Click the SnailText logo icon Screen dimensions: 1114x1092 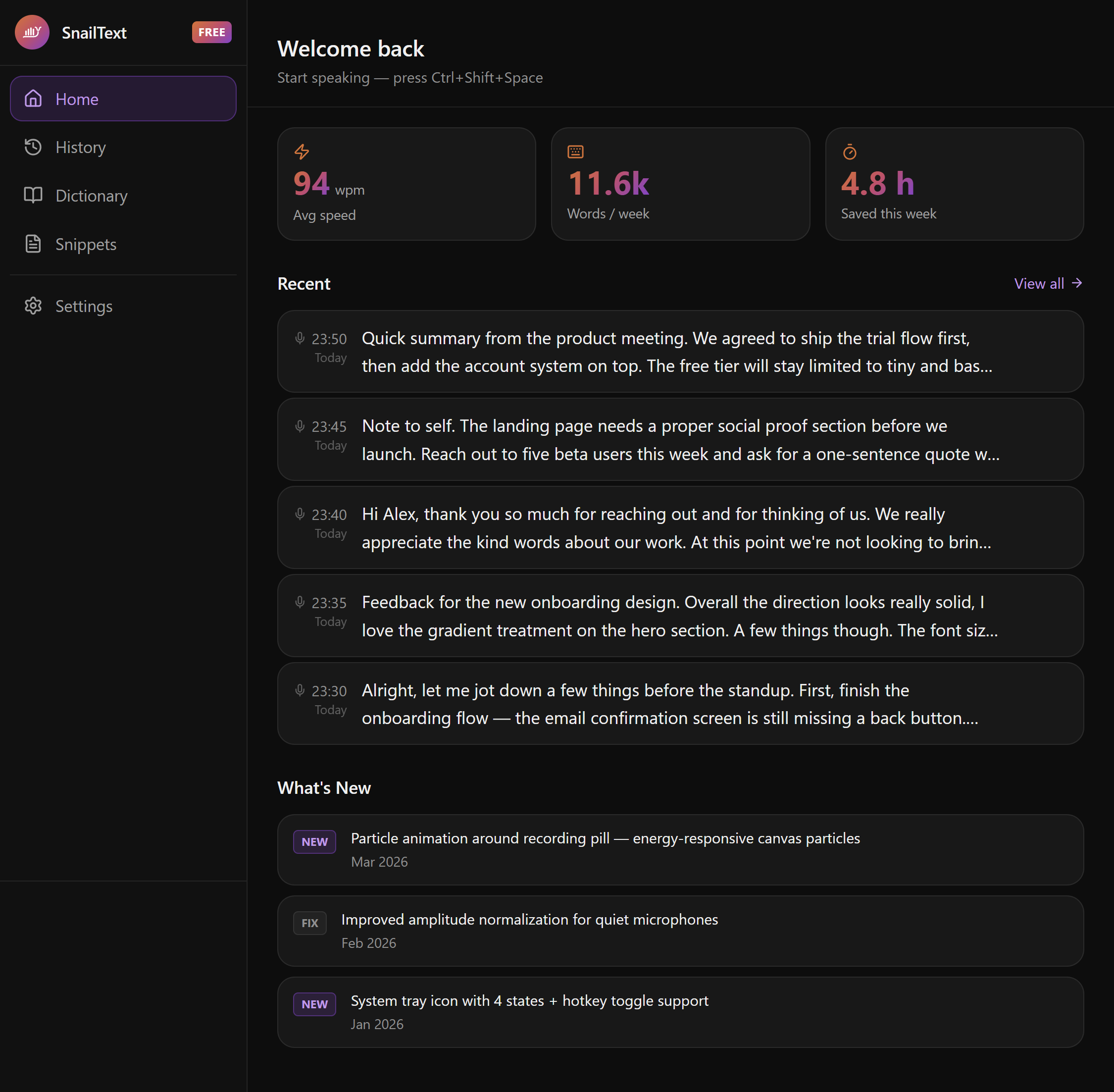[32, 32]
